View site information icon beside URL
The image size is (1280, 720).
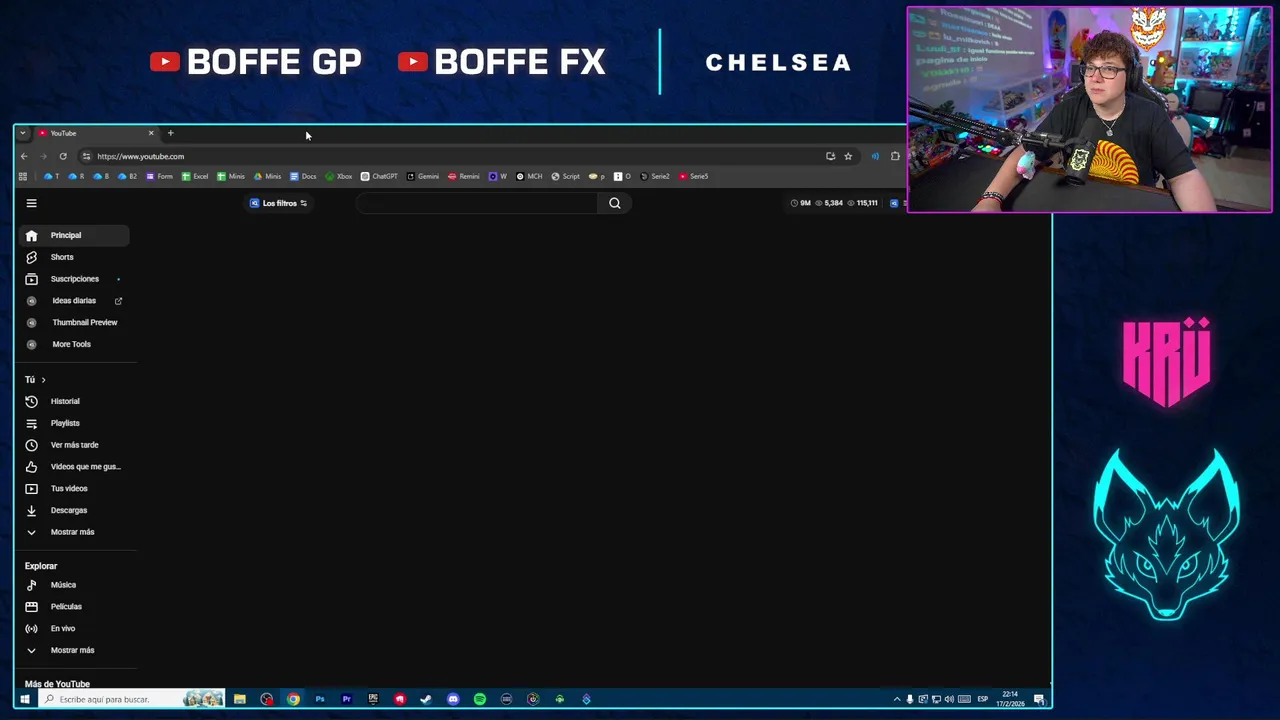pyautogui.click(x=86, y=156)
